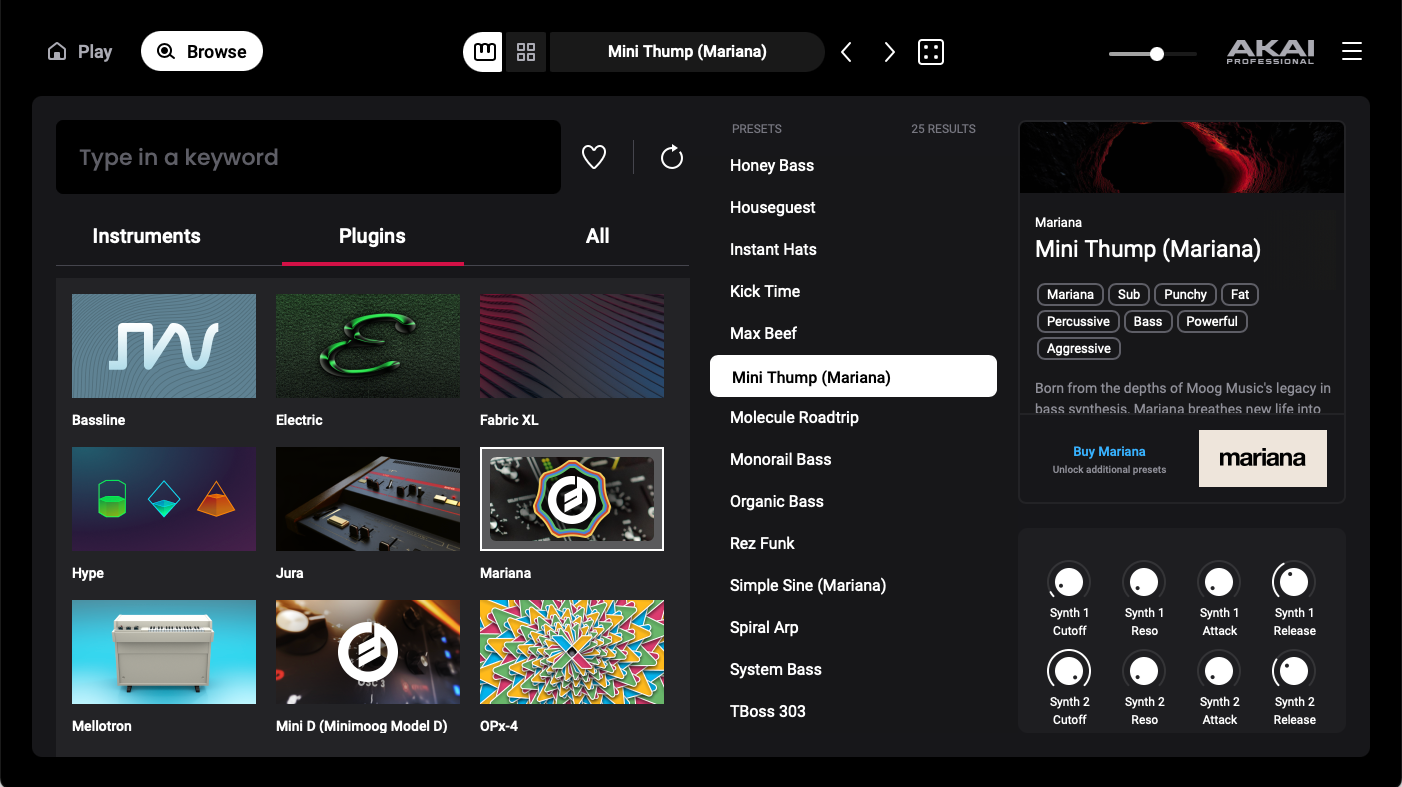
Task: Select the Electric plugin thumbnail
Action: (x=368, y=346)
